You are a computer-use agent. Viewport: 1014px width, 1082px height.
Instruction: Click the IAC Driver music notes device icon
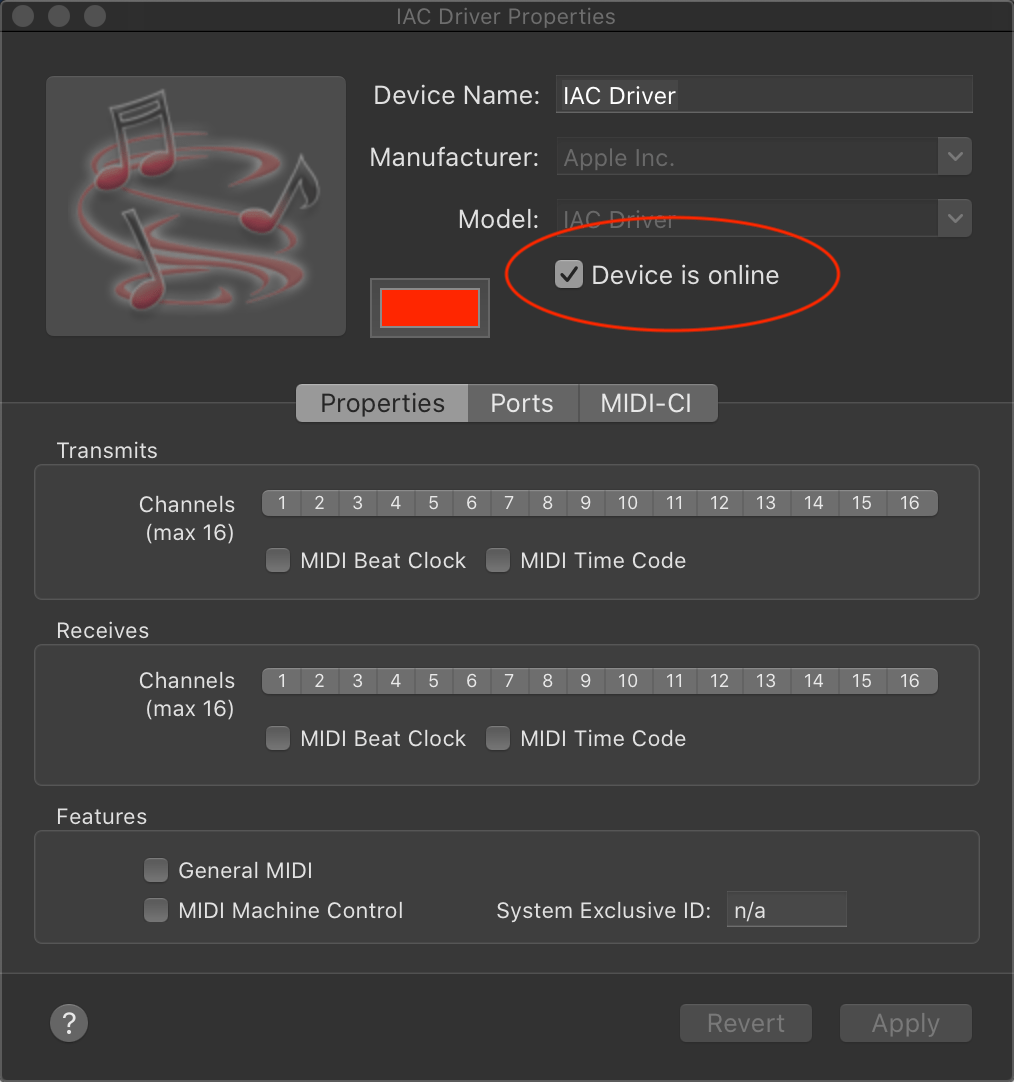click(x=196, y=206)
